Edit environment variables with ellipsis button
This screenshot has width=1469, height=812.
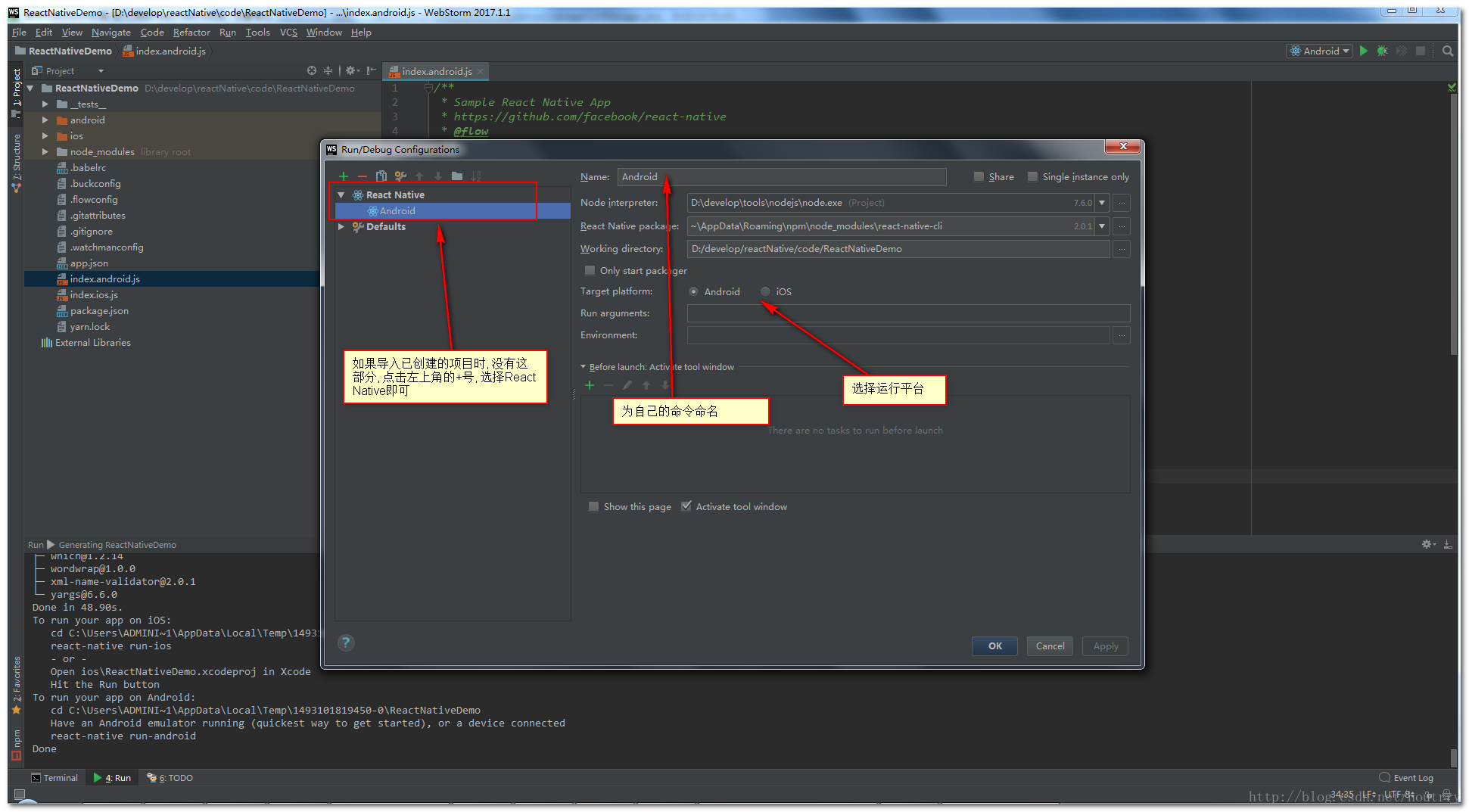1122,335
